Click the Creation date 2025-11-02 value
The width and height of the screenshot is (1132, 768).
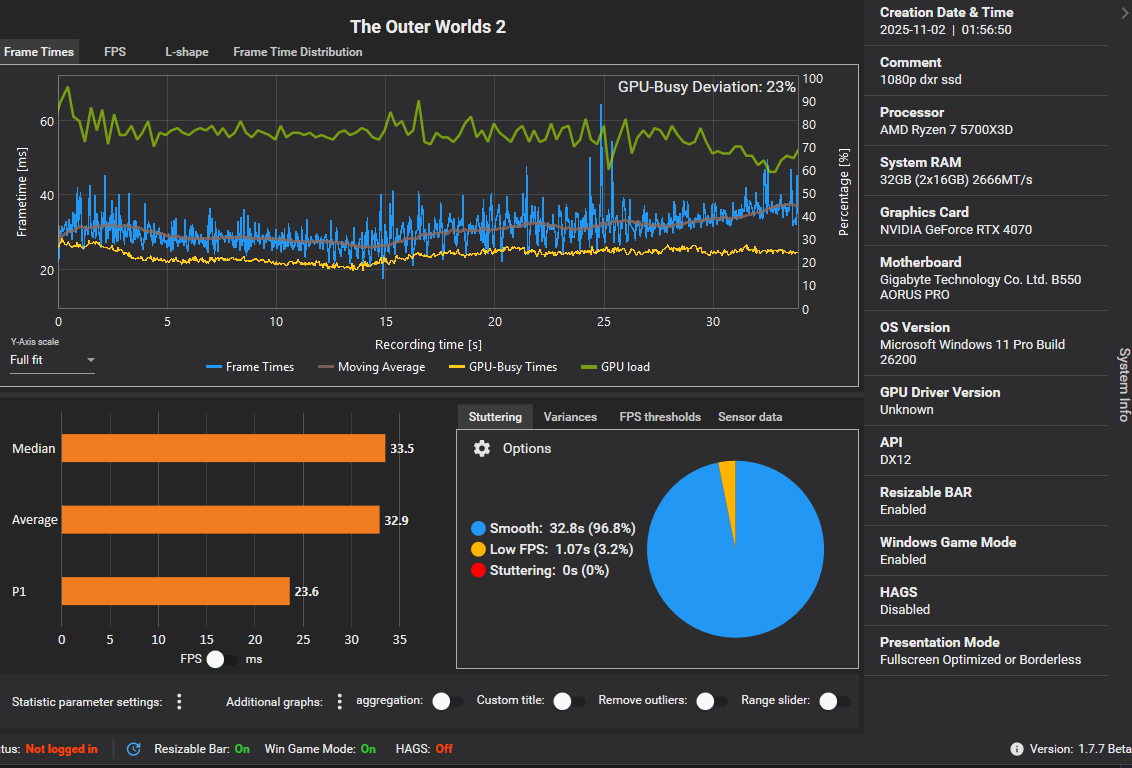(x=946, y=30)
